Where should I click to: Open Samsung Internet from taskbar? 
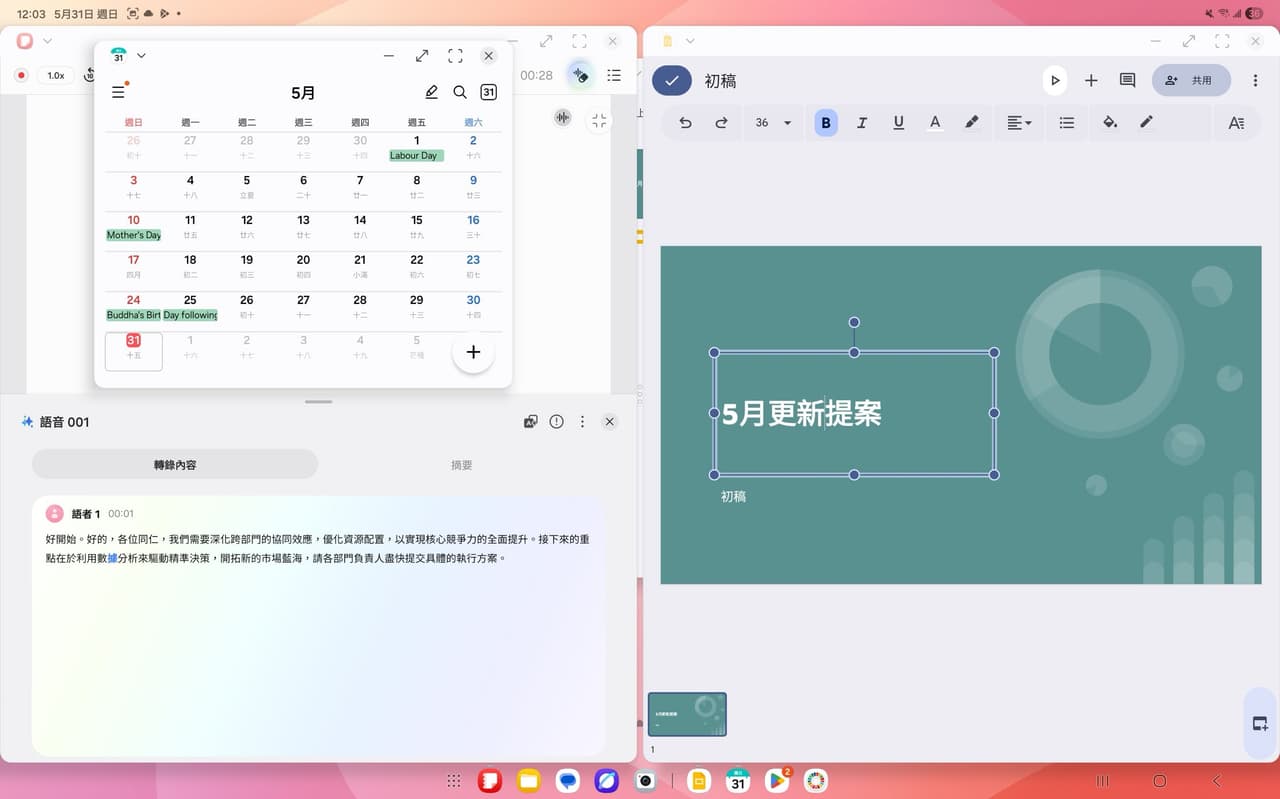(607, 781)
